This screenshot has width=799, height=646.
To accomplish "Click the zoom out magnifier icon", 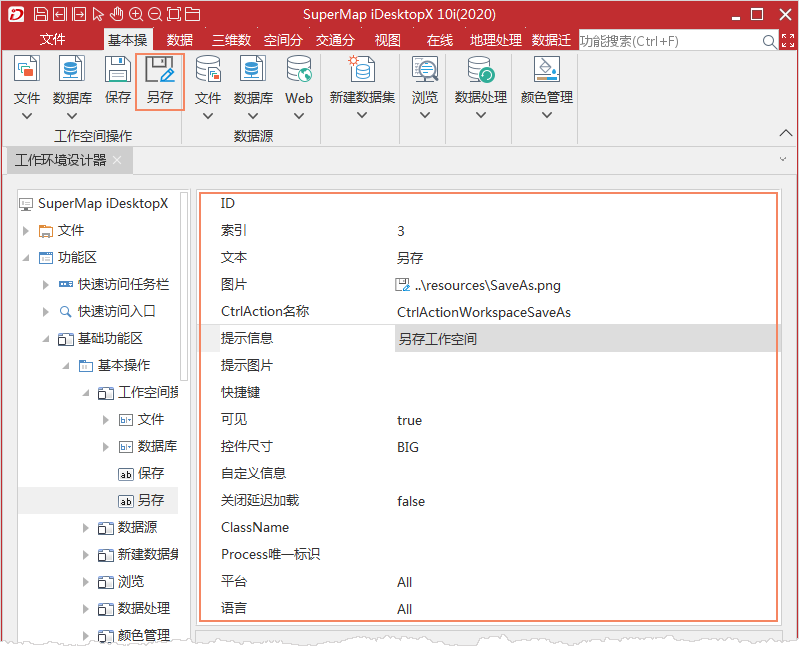I will (x=156, y=14).
